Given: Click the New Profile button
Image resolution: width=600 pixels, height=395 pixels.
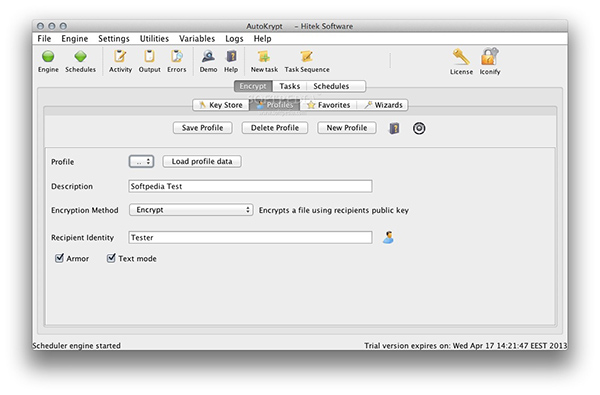Looking at the screenshot, I should 347,128.
